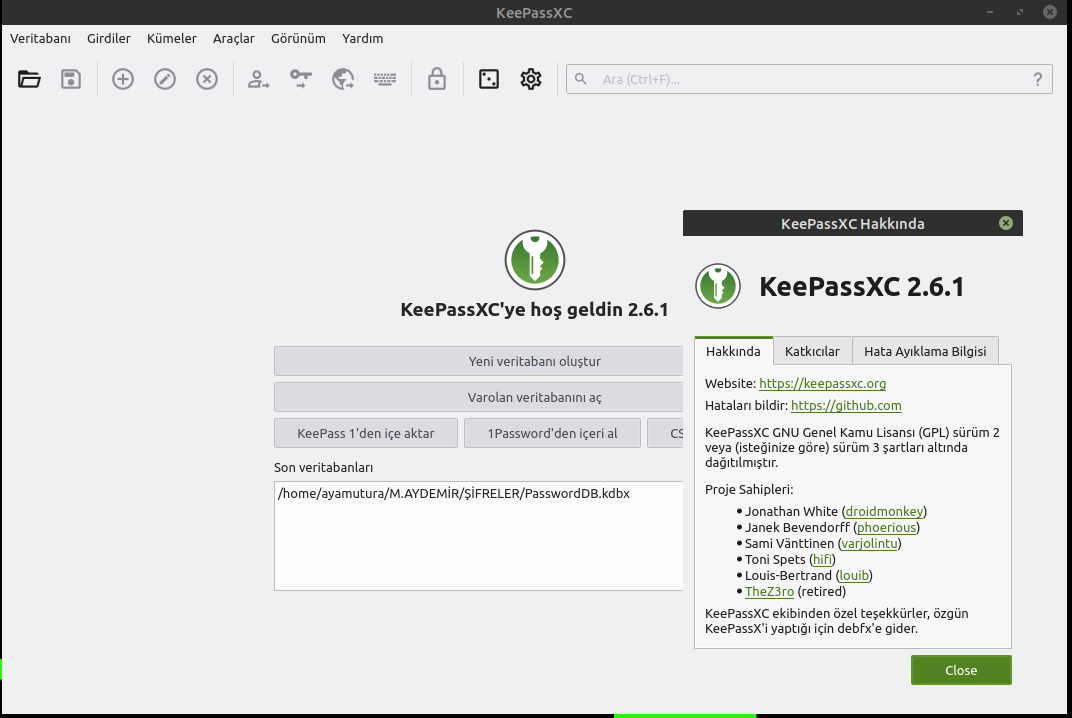The image size is (1072, 718).
Task: Open the TheZ3ro profile link
Action: (769, 591)
